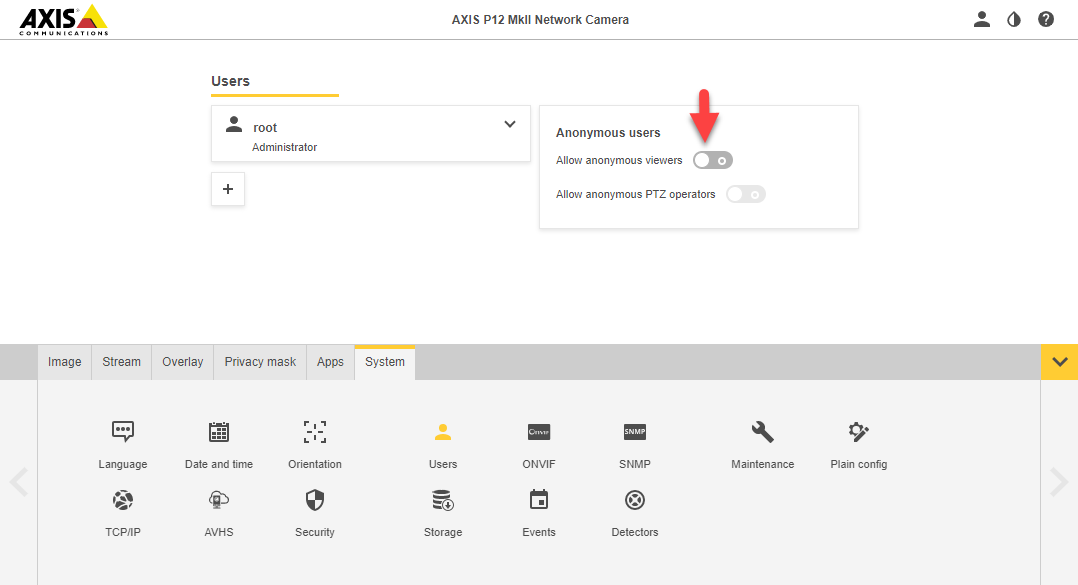Open the Detectors icon
The image size is (1078, 585).
pos(635,500)
